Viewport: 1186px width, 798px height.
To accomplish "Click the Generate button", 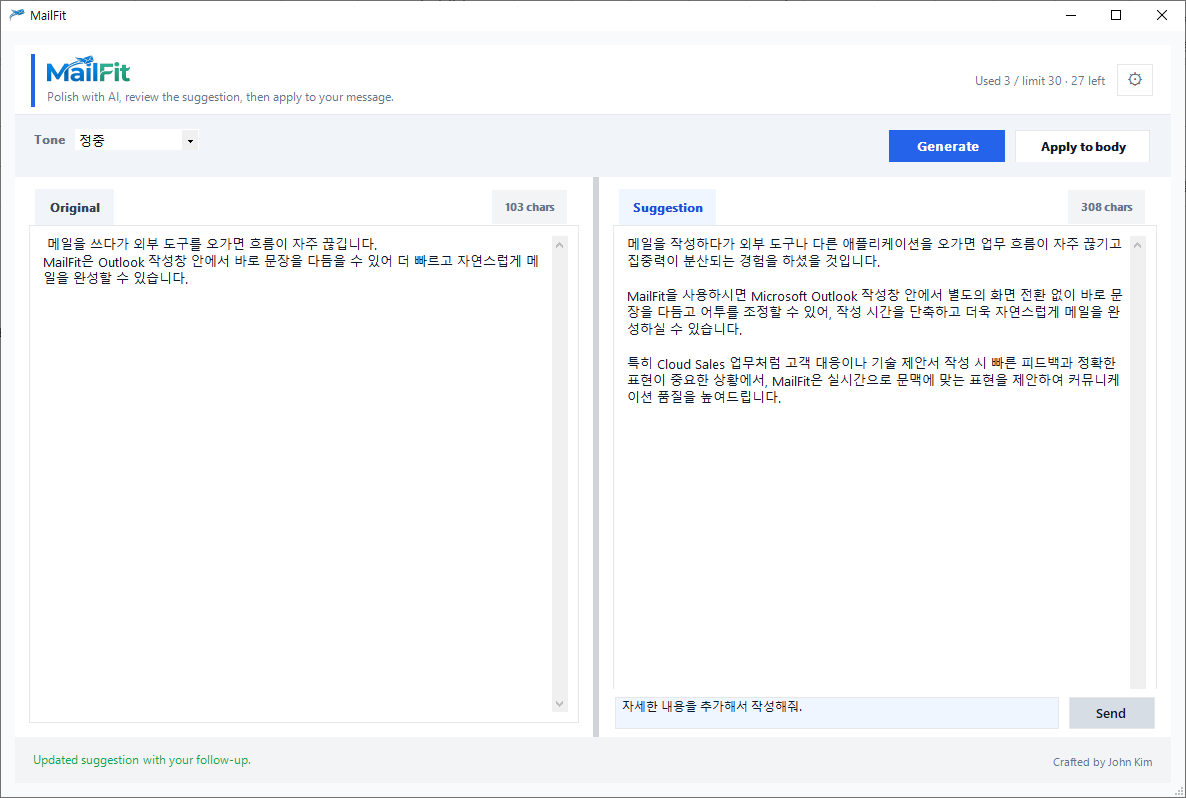I will point(946,145).
